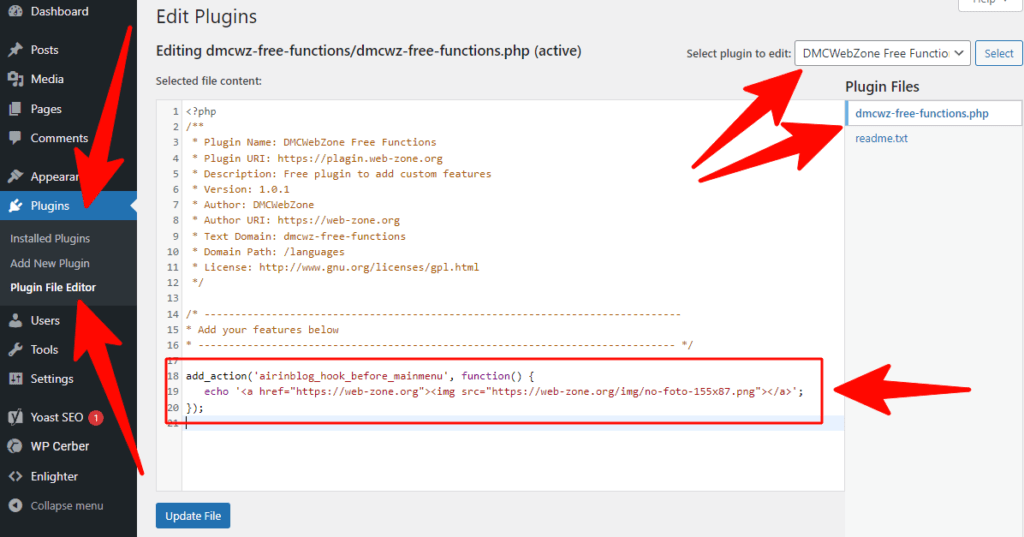The width and height of the screenshot is (1024, 537).
Task: Click the WP Cerber shield icon
Action: coord(16,446)
